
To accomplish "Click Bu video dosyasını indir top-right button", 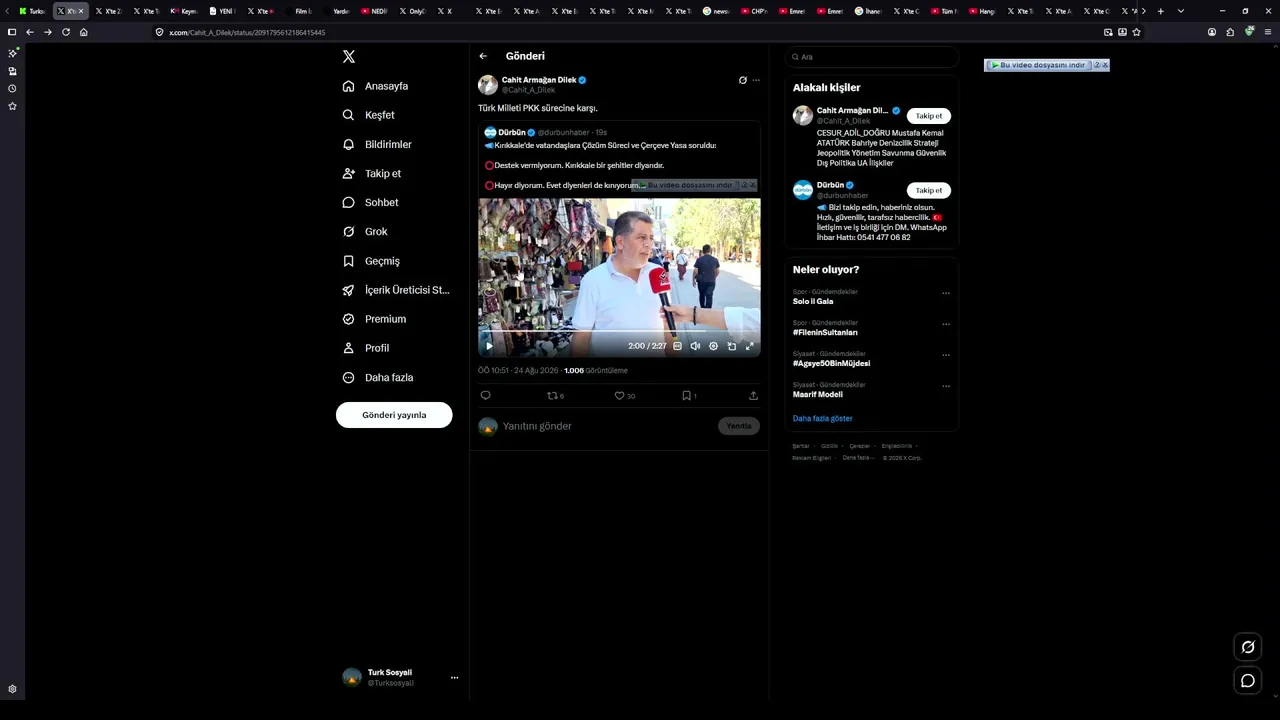I will [1038, 65].
